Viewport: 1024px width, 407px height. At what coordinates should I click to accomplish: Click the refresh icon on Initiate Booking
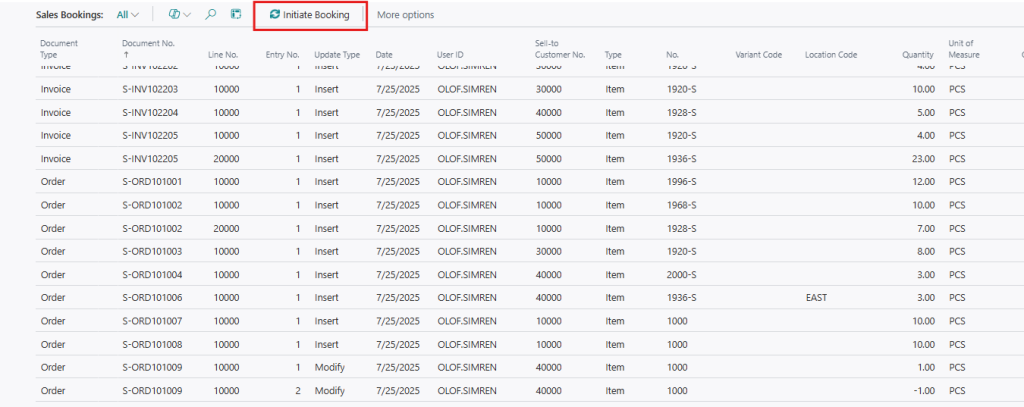[275, 15]
